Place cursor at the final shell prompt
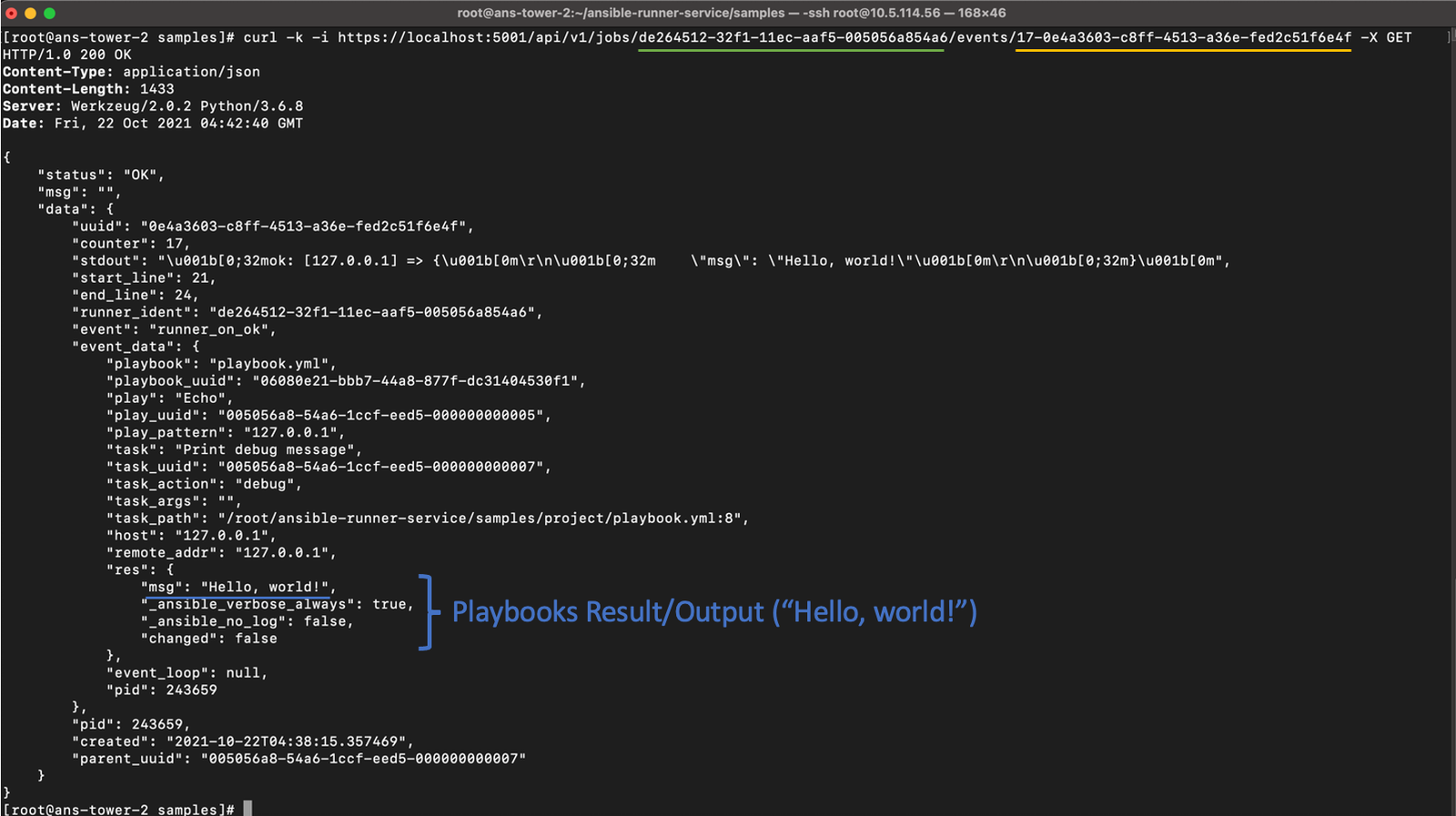 [247, 809]
